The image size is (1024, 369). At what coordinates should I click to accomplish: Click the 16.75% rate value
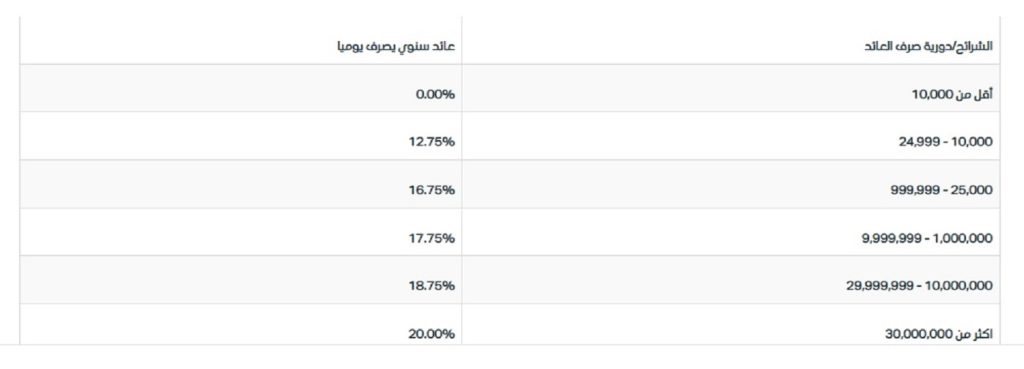[432, 190]
